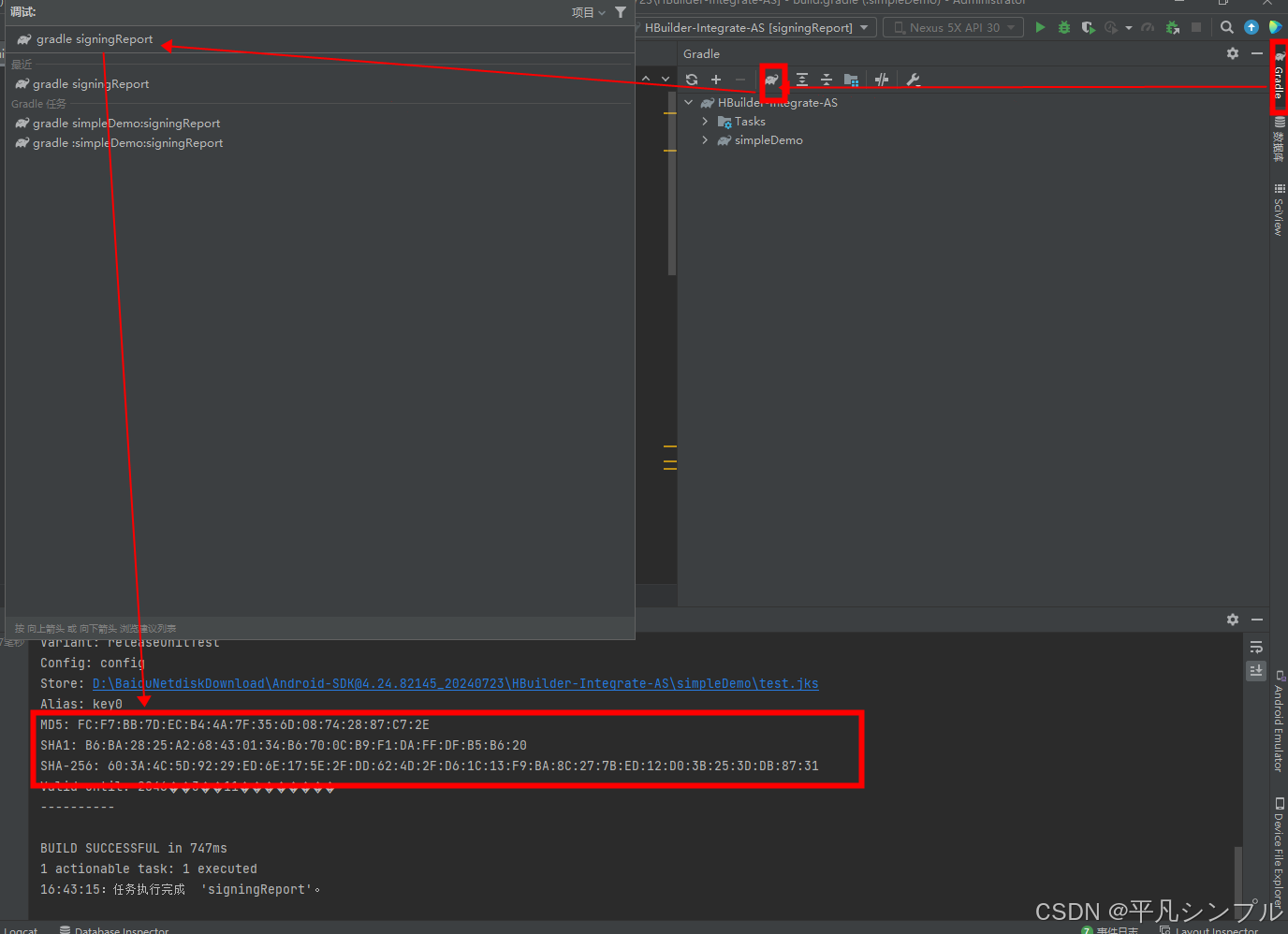This screenshot has width=1288, height=934.
Task: Click the blue update arrow icon
Action: [1251, 27]
